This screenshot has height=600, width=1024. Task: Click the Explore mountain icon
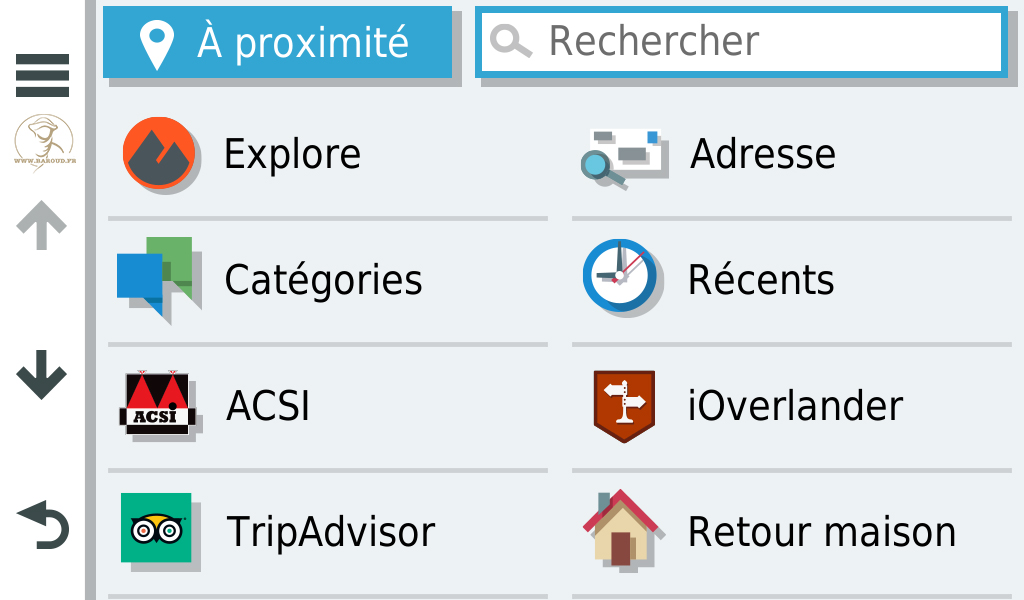point(159,153)
